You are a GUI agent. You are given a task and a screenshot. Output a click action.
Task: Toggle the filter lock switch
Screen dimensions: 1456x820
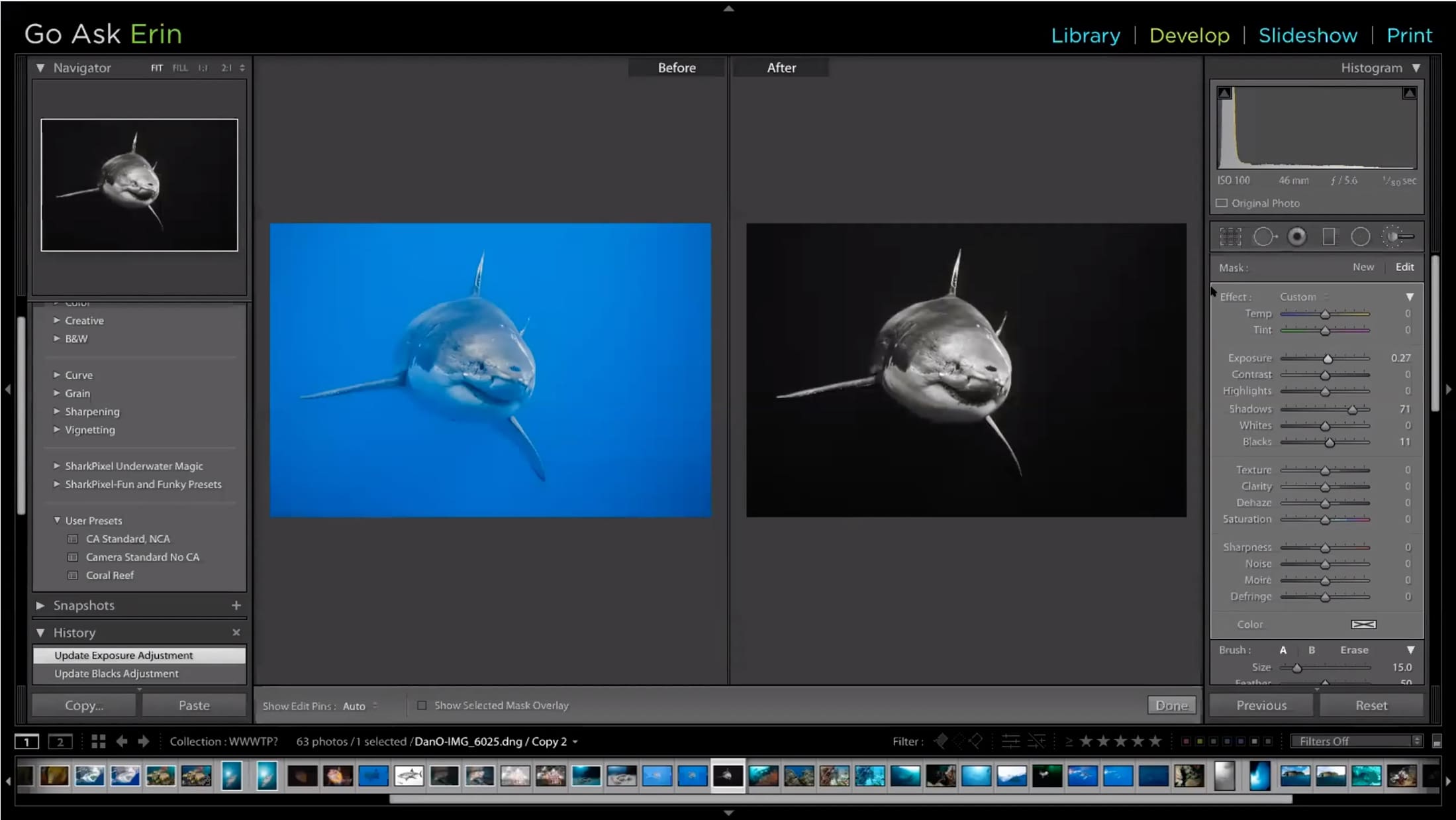1437,741
